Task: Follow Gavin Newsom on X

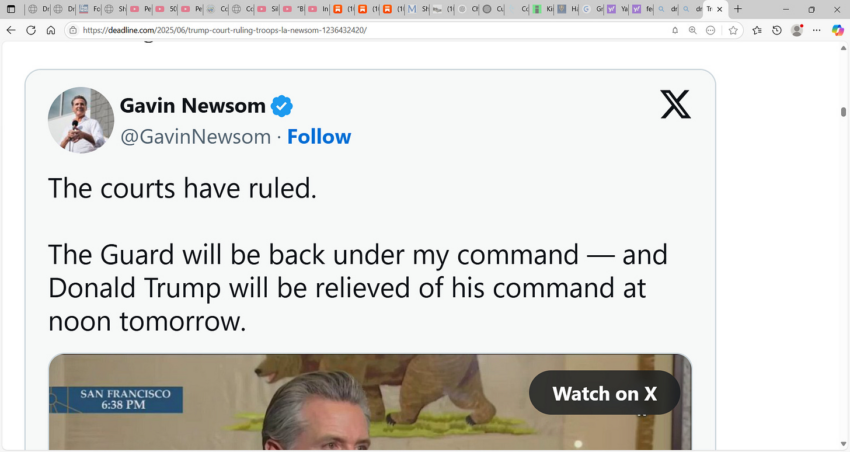Action: pyautogui.click(x=319, y=137)
